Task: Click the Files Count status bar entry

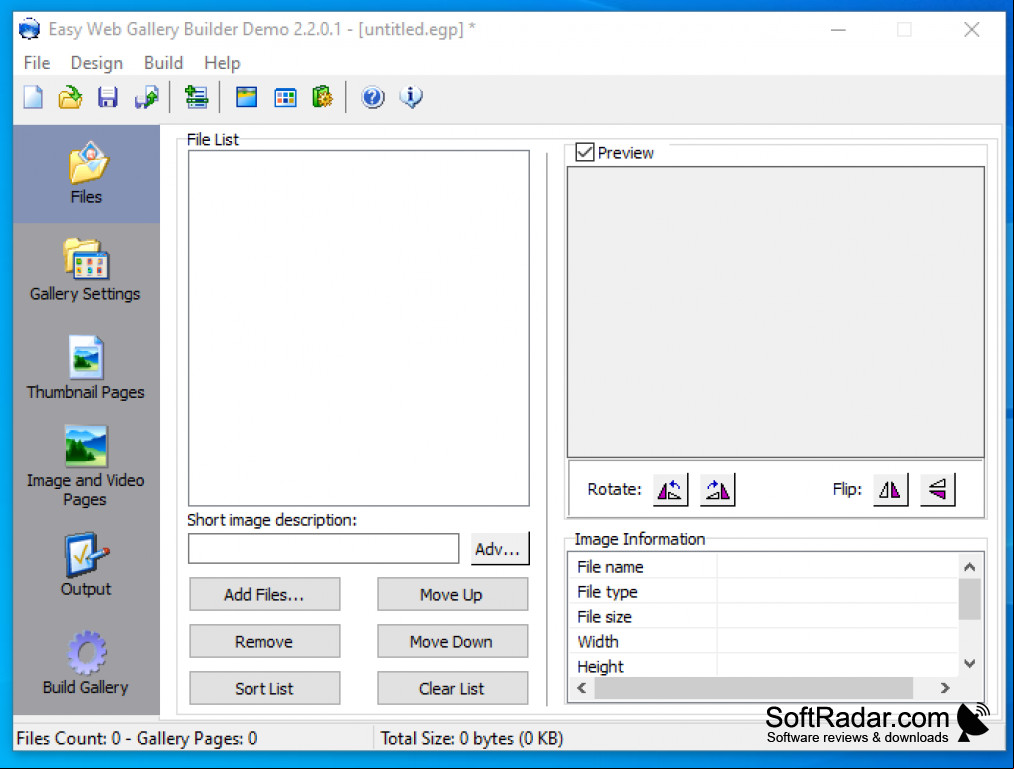Action: click(x=137, y=739)
